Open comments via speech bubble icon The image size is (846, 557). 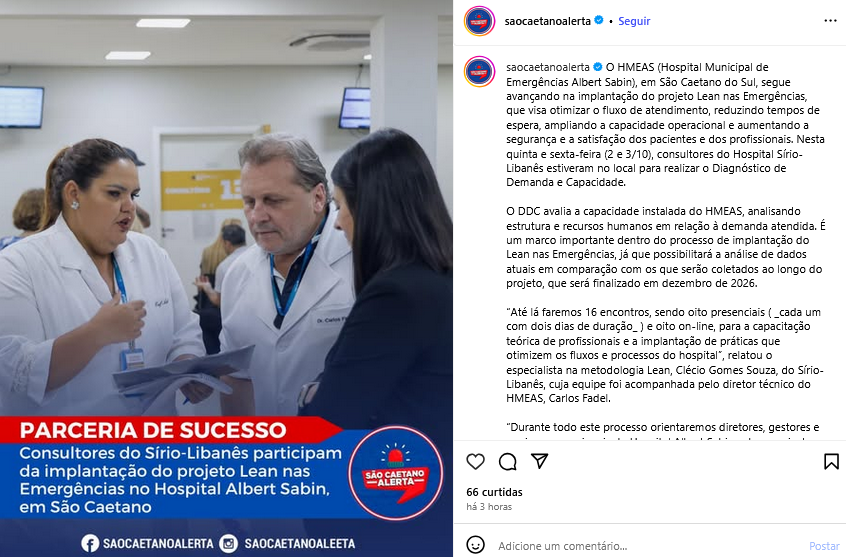click(x=508, y=461)
